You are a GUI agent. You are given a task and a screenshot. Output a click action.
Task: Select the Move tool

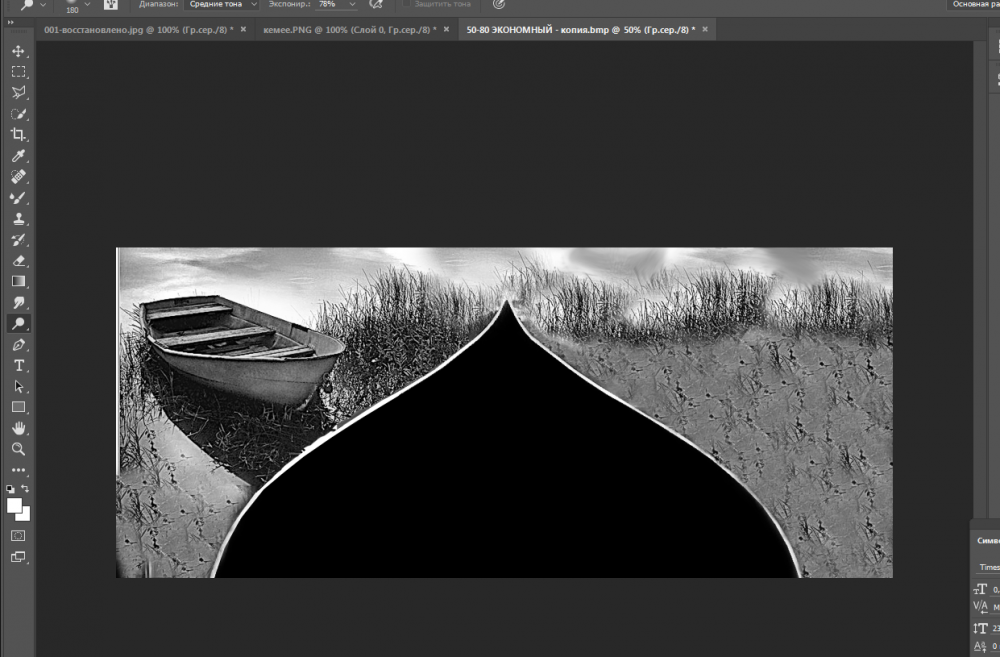point(18,51)
